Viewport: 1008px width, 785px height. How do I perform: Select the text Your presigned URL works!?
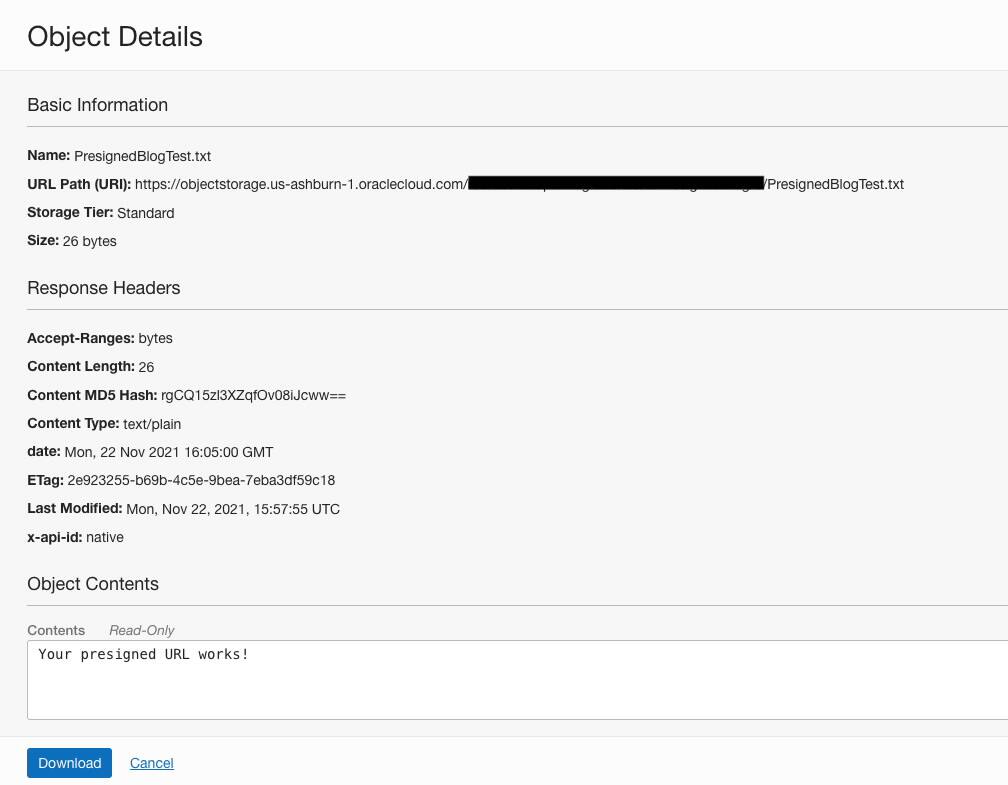coord(143,654)
